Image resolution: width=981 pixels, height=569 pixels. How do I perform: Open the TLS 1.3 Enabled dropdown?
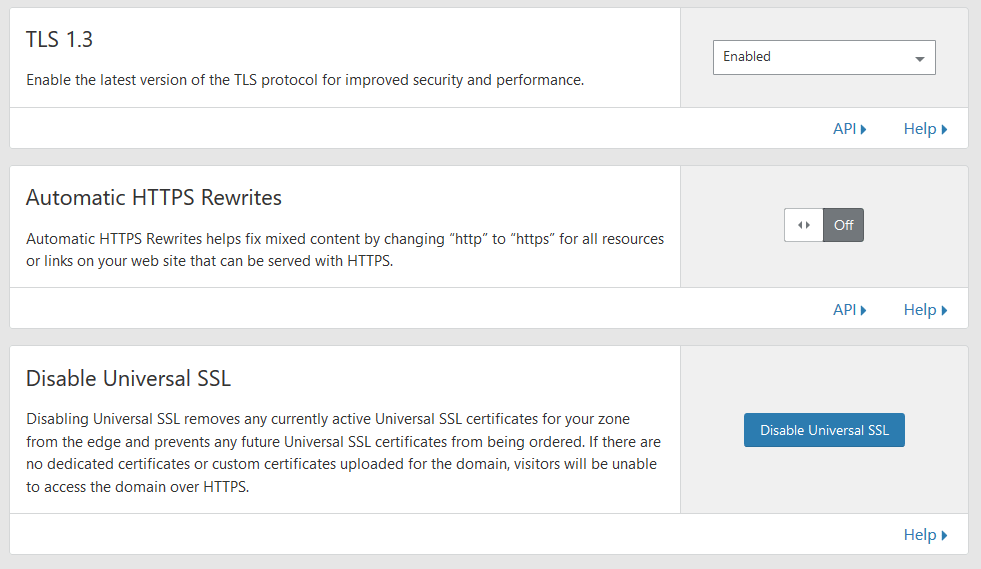(x=824, y=58)
